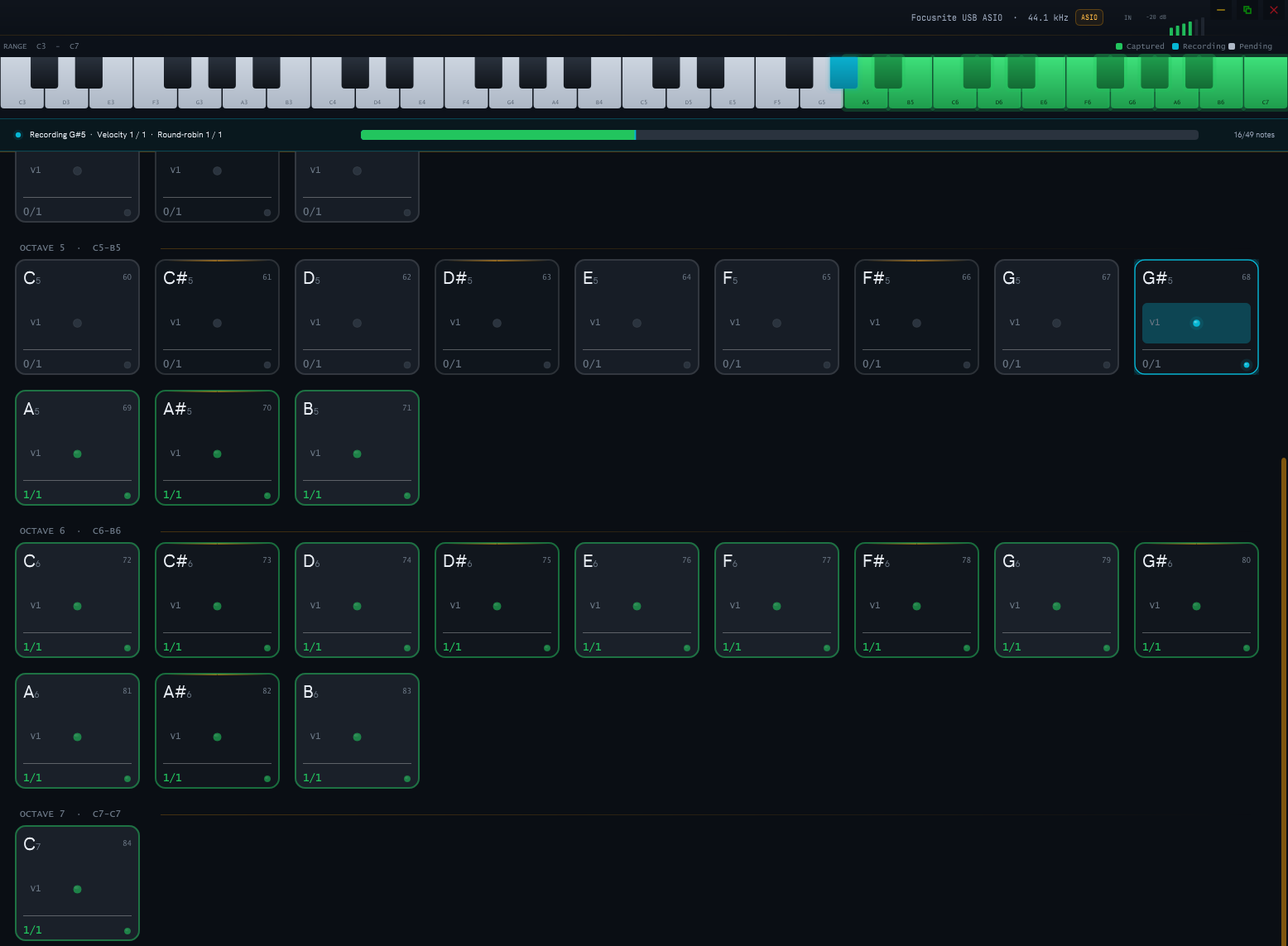Click the 1/1 count on the C7 card
The height and width of the screenshot is (946, 1288).
click(x=32, y=930)
